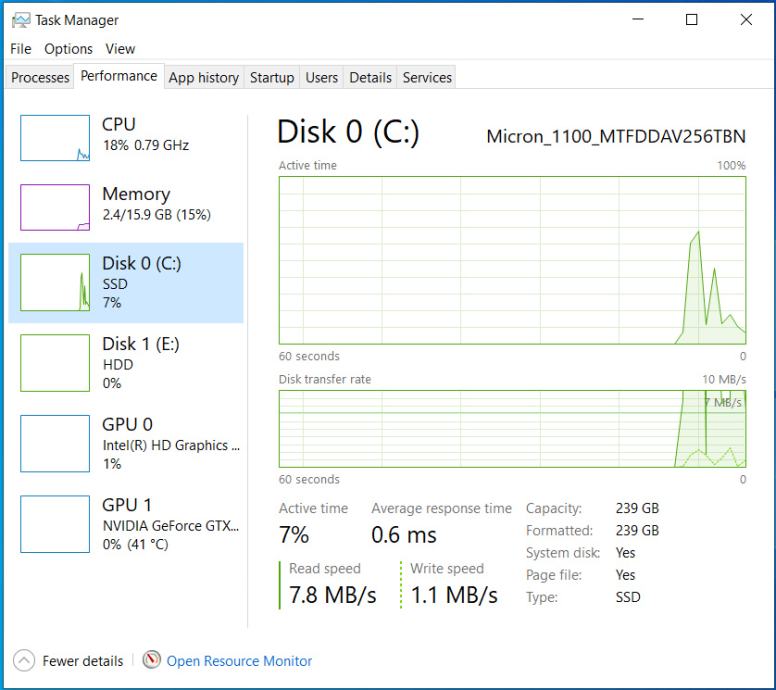The height and width of the screenshot is (690, 776).
Task: Click the Disk active time graph
Action: [512, 260]
